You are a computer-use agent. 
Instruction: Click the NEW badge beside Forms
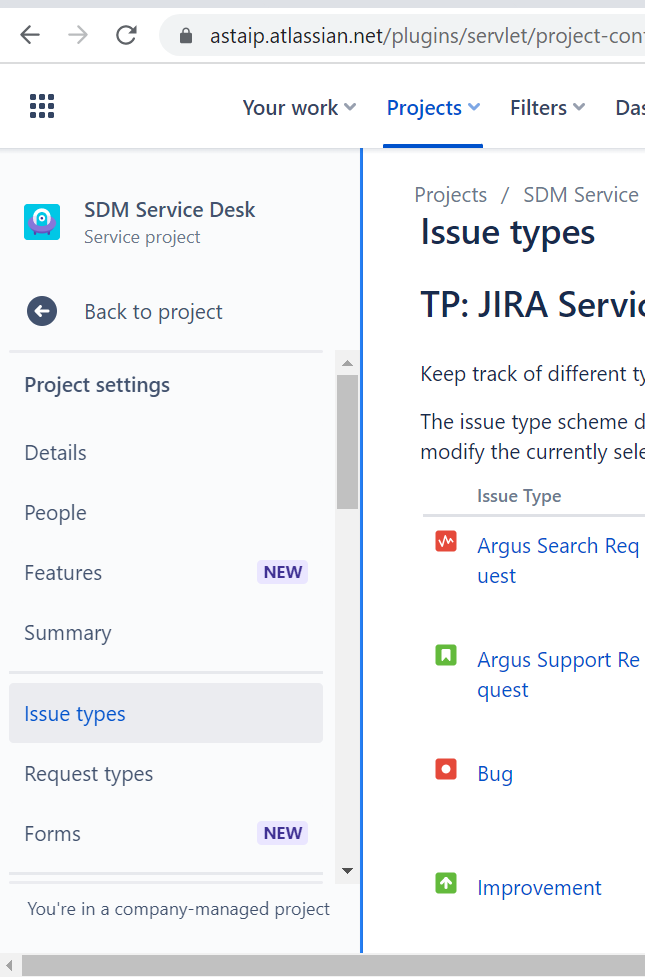pyautogui.click(x=282, y=833)
